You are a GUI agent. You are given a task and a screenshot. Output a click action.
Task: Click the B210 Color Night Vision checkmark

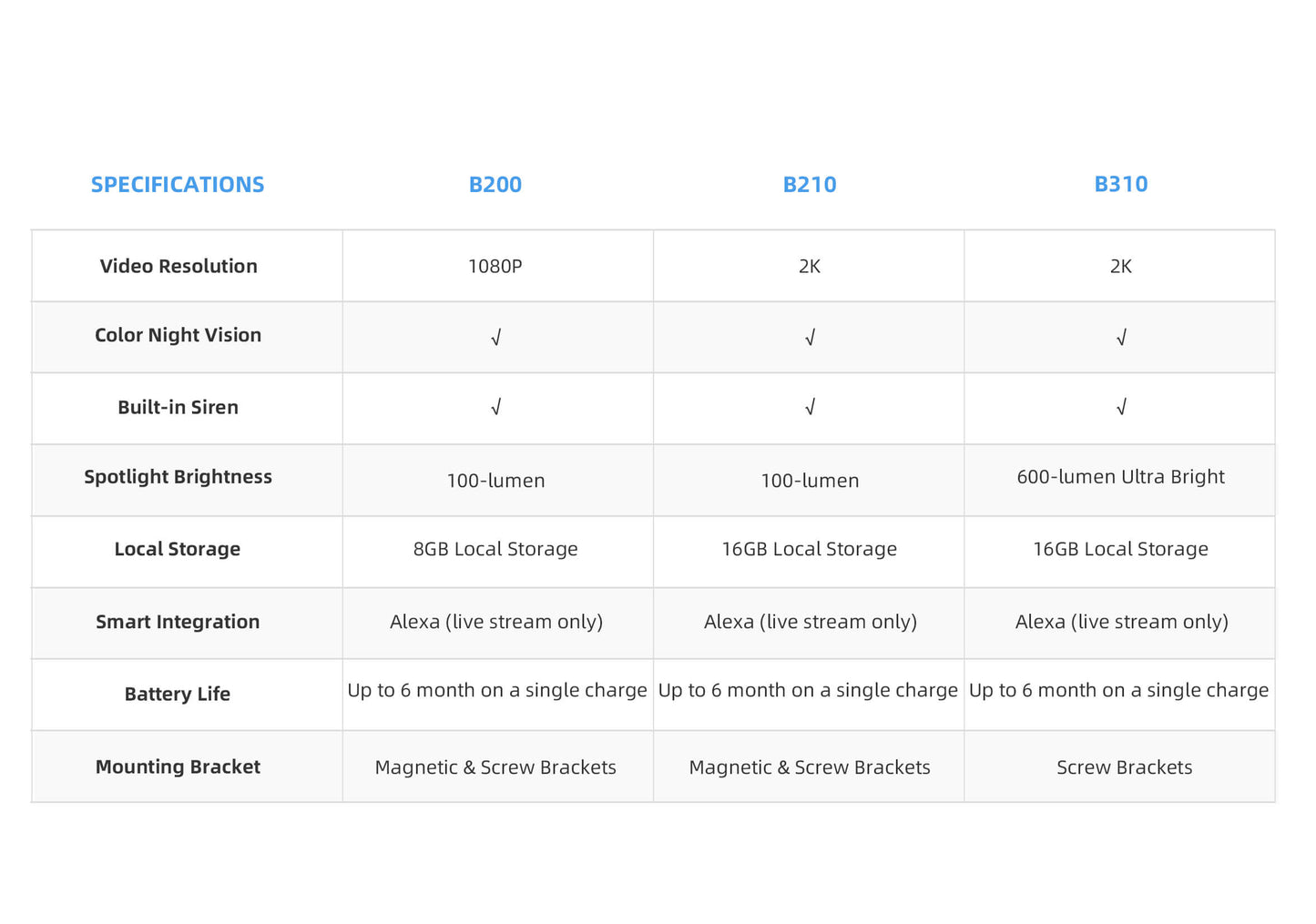point(810,338)
